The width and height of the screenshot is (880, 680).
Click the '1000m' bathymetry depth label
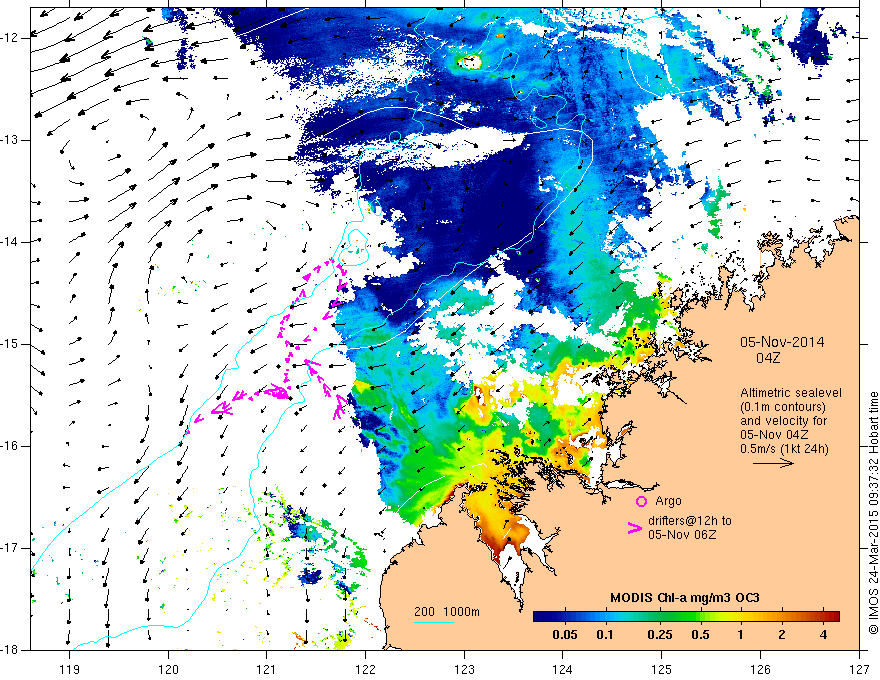462,612
